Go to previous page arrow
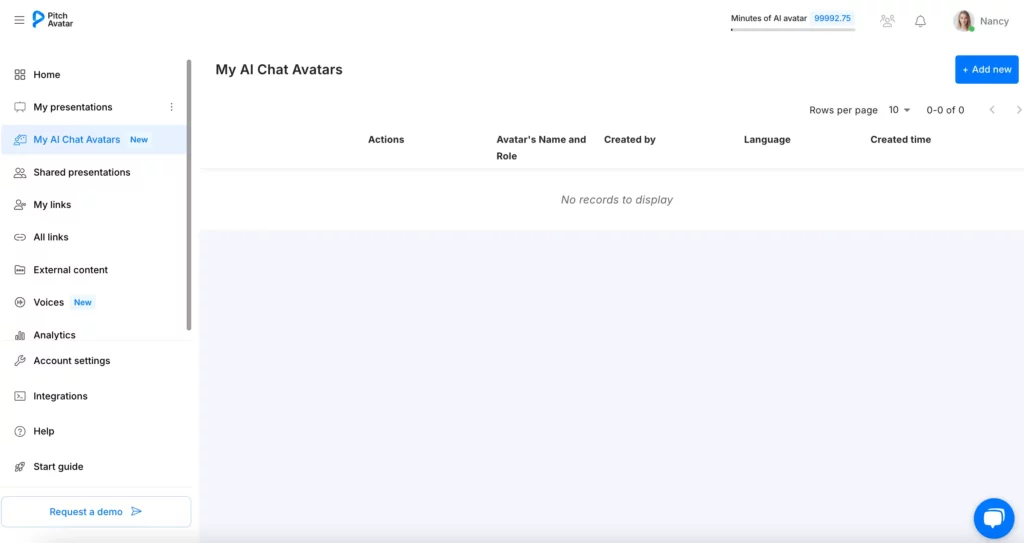 pos(992,110)
